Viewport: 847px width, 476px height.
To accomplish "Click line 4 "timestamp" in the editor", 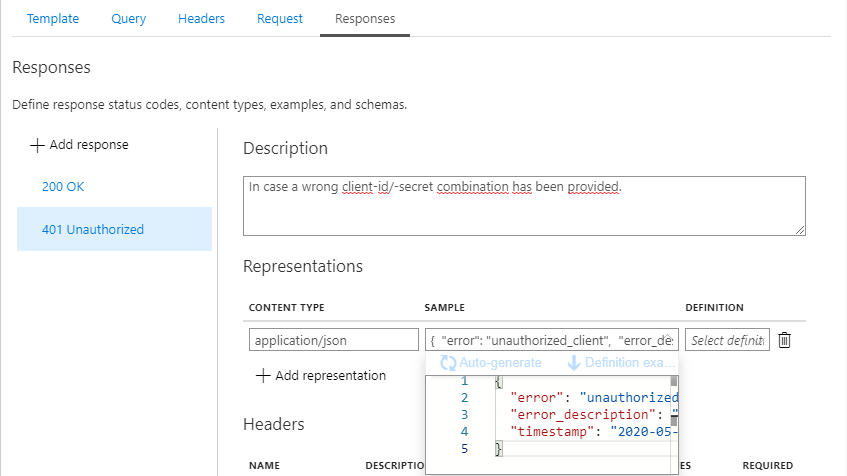I will pyautogui.click(x=552, y=432).
